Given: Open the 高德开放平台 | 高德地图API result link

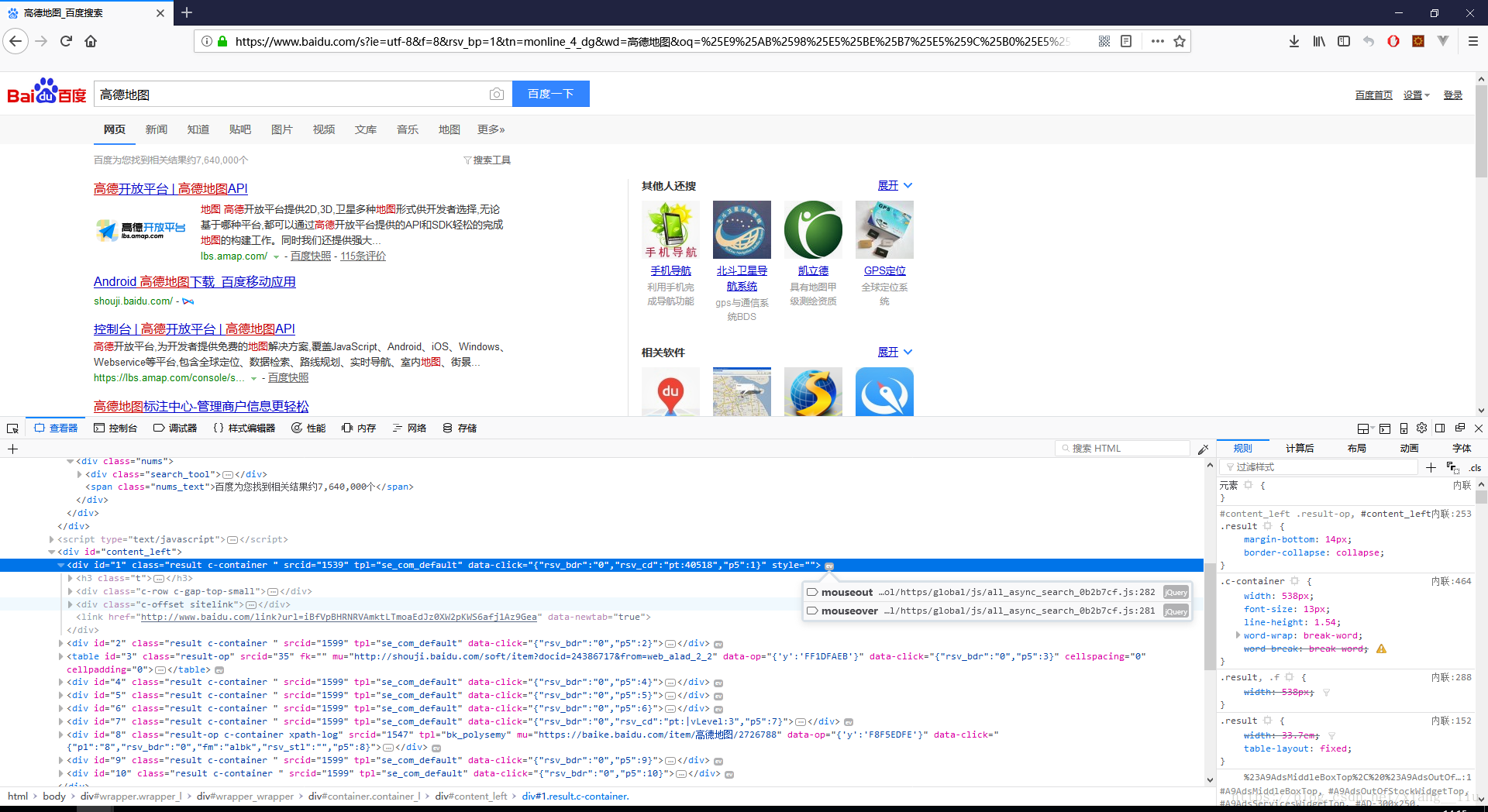Looking at the screenshot, I should (x=170, y=188).
